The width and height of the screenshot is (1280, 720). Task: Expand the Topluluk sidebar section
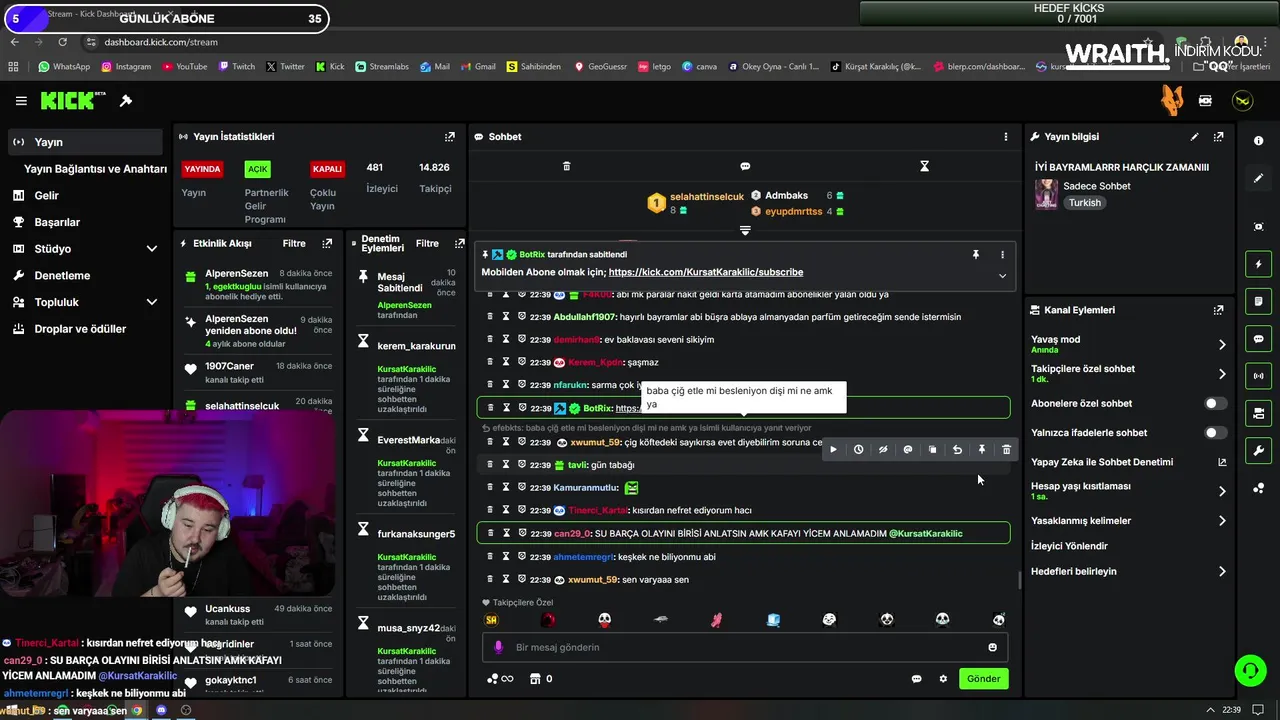(152, 302)
